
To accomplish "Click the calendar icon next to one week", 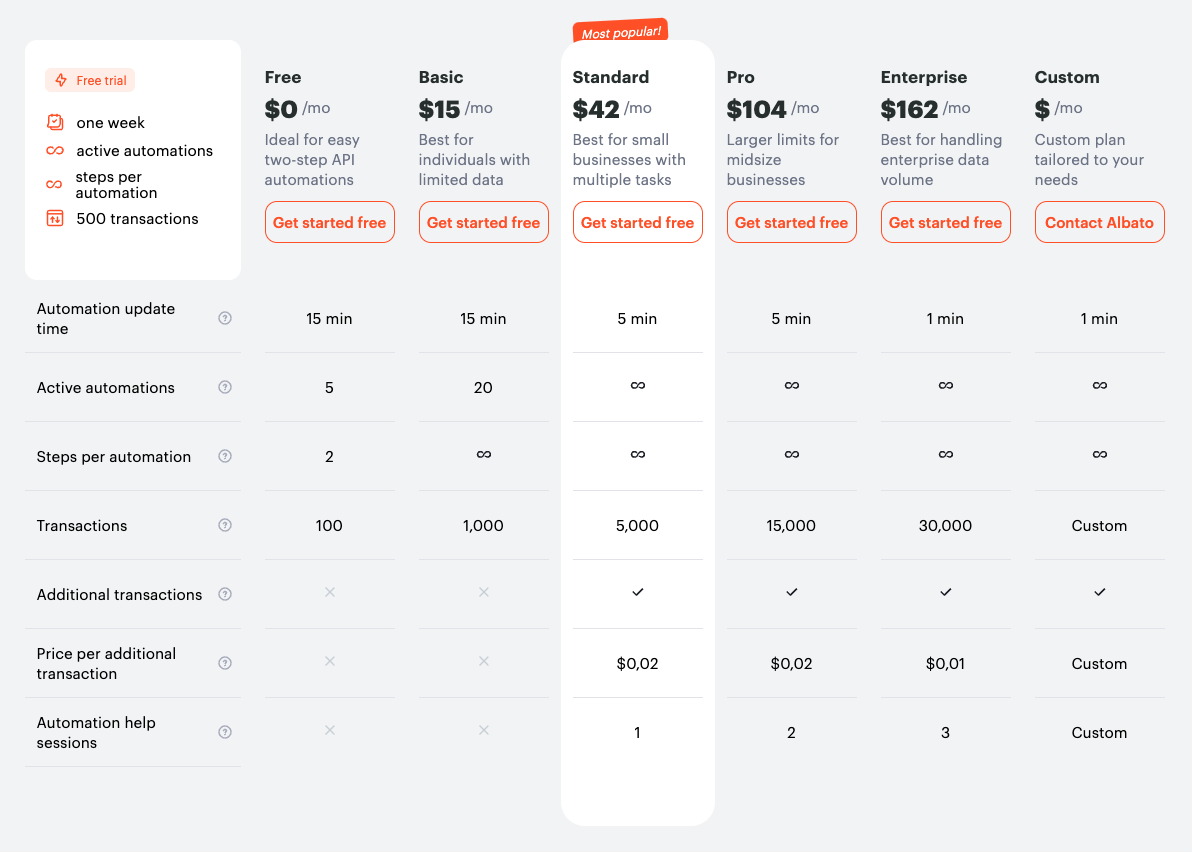I will click(55, 122).
